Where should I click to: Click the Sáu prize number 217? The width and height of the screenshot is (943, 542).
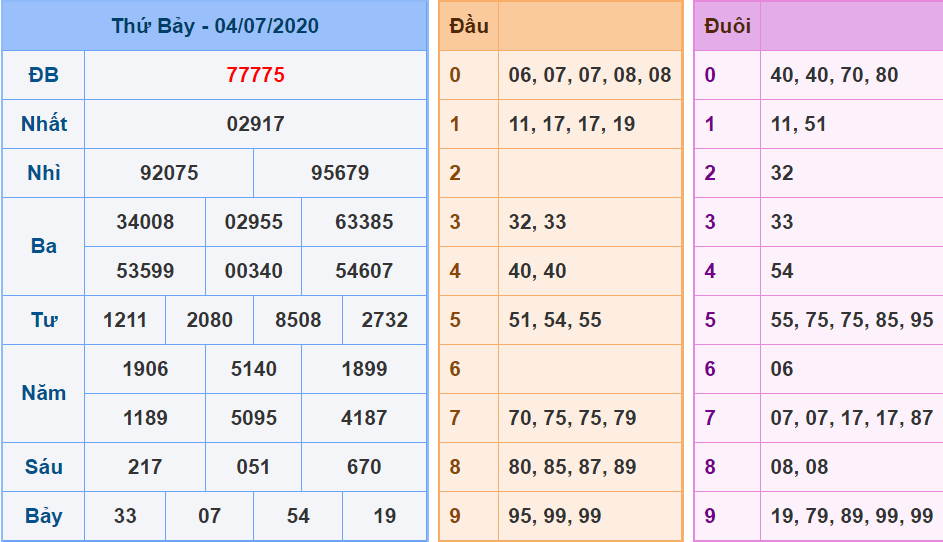point(145,467)
